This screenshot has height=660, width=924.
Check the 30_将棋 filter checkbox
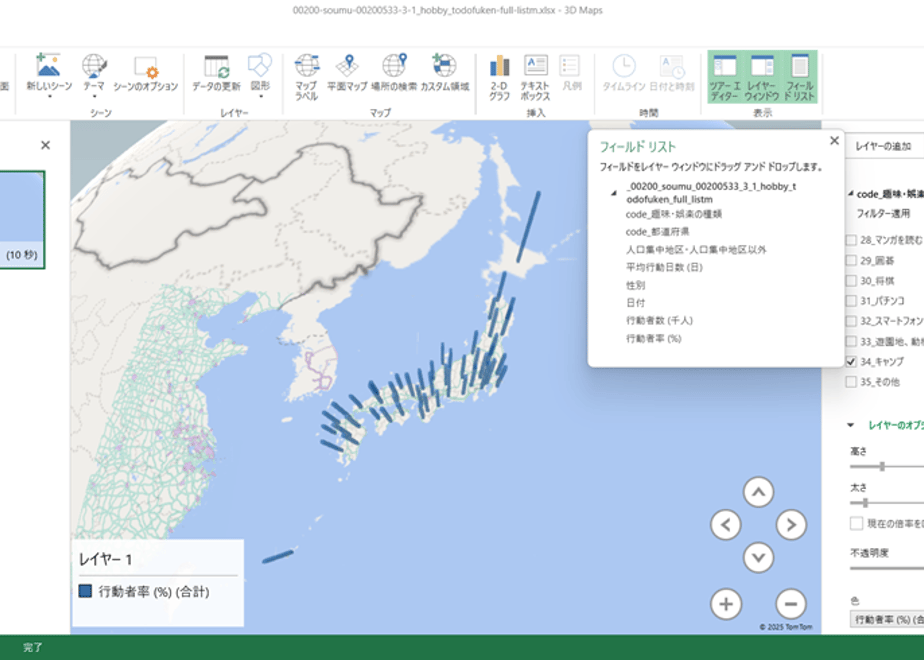click(x=851, y=280)
